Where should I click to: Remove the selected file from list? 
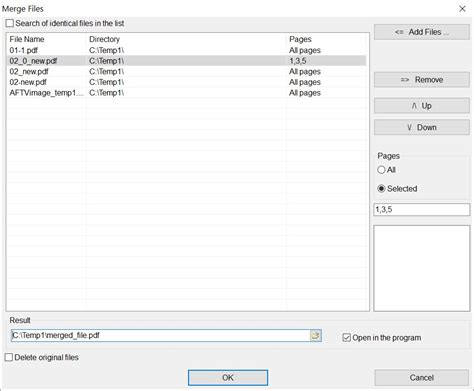pos(422,80)
